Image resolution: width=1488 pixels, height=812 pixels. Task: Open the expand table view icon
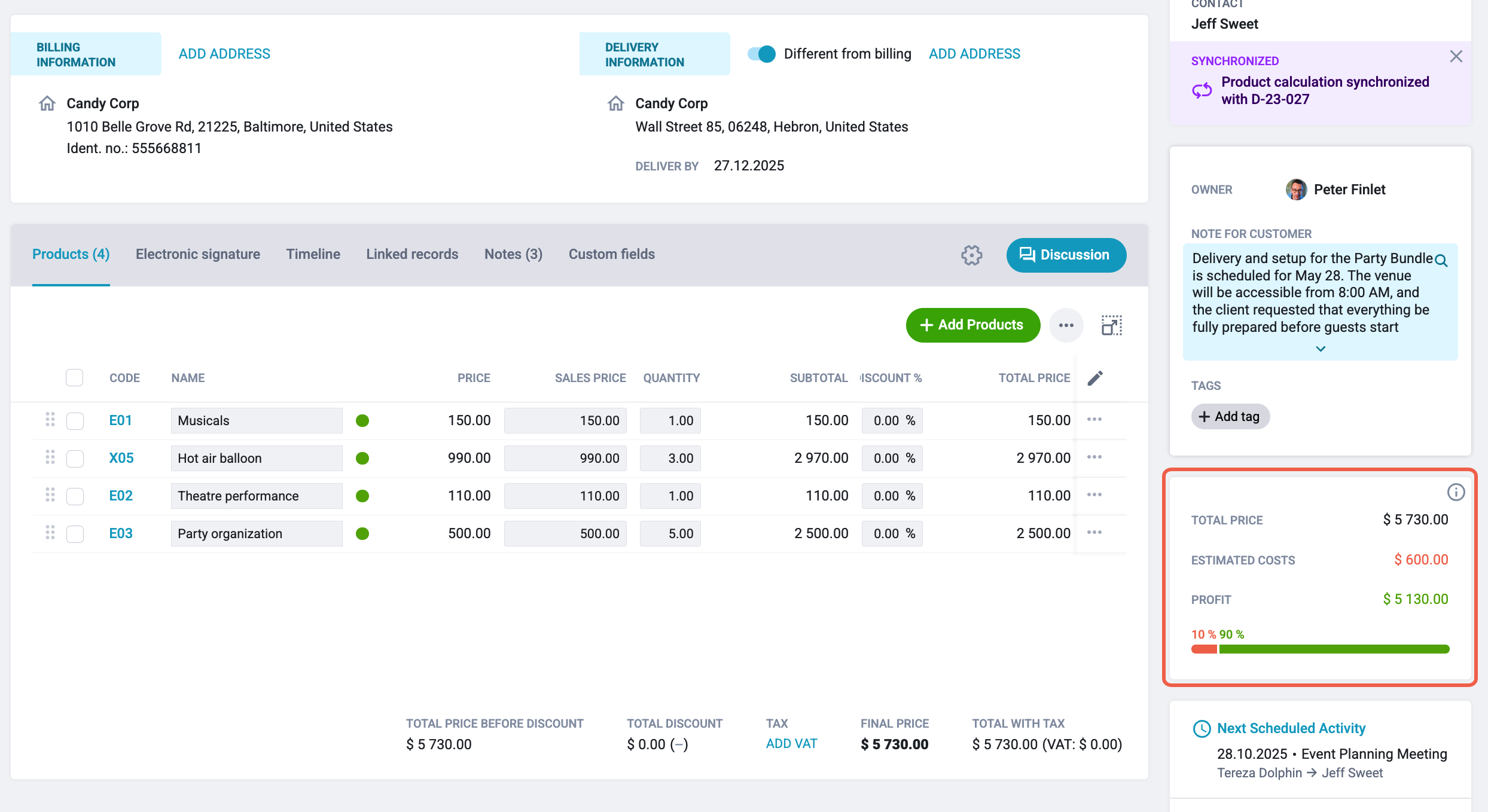coord(1112,325)
